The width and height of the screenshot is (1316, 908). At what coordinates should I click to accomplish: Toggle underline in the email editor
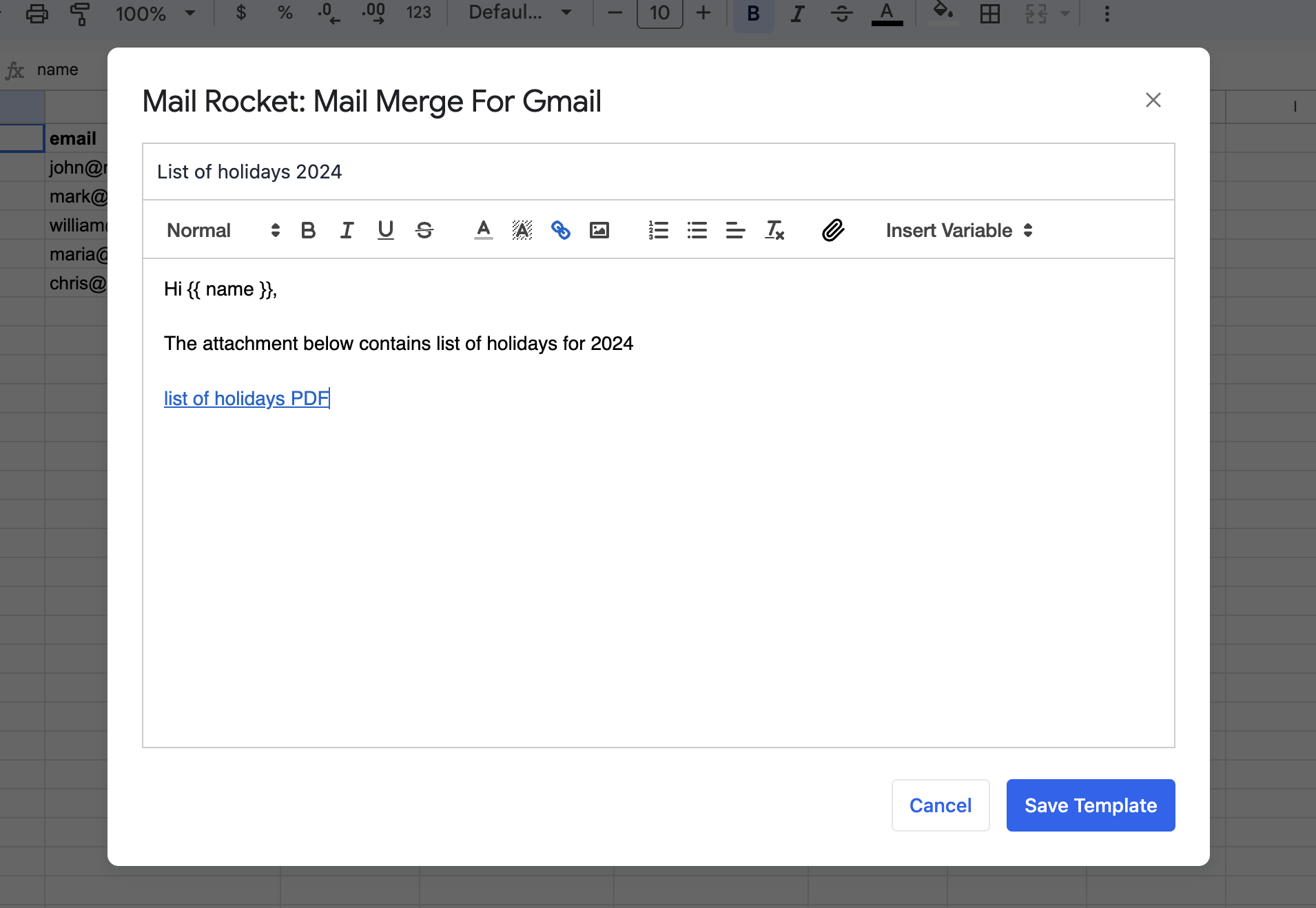[386, 230]
